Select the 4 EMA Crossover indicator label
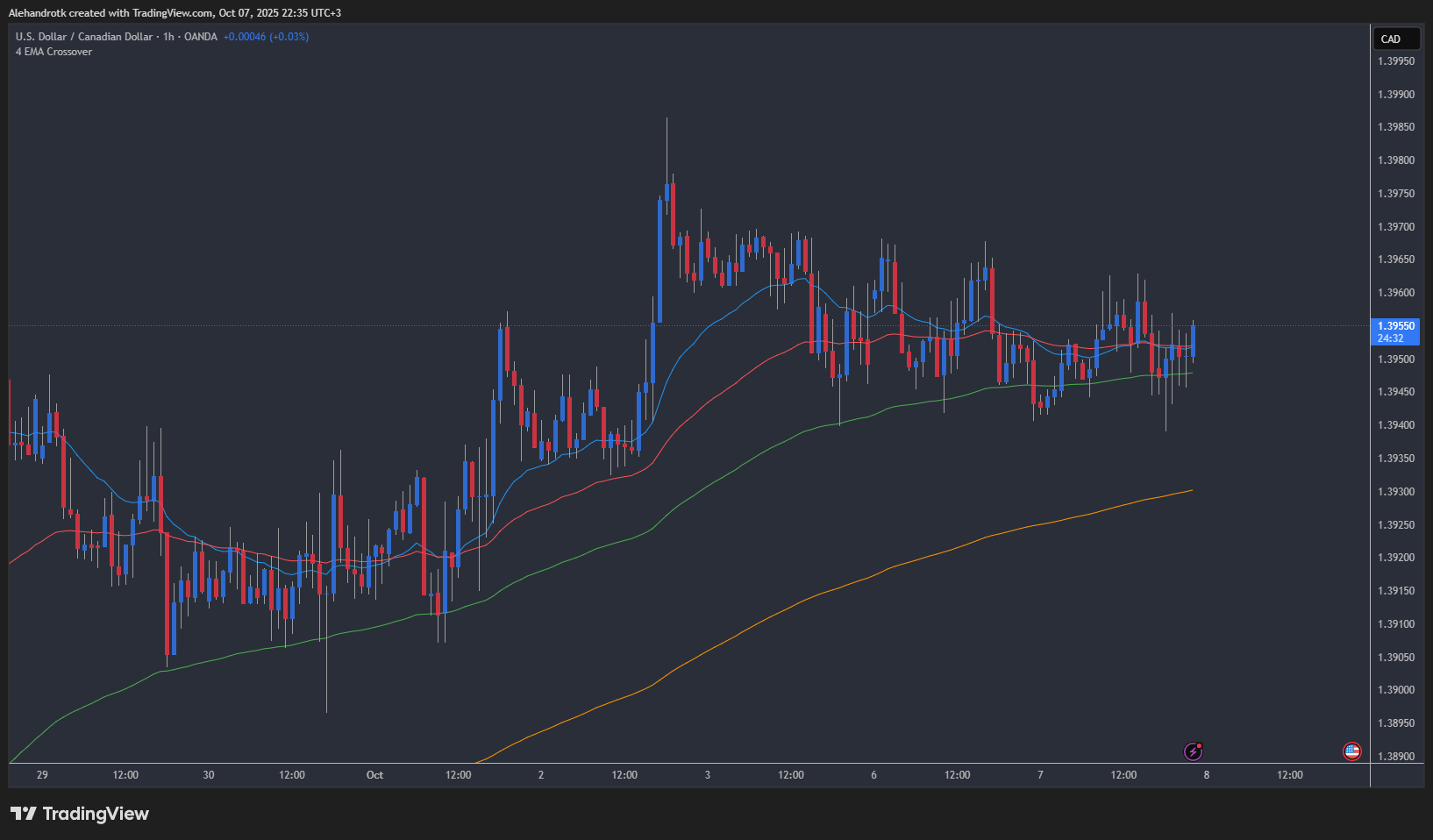 pos(53,52)
